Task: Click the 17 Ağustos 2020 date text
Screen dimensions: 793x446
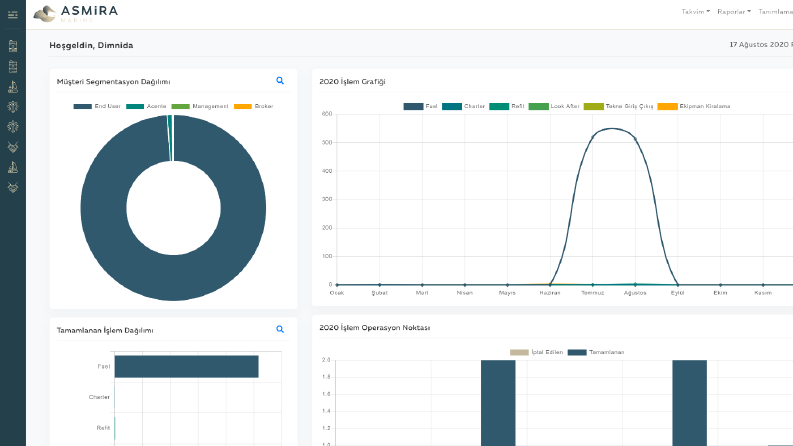Action: tap(761, 44)
